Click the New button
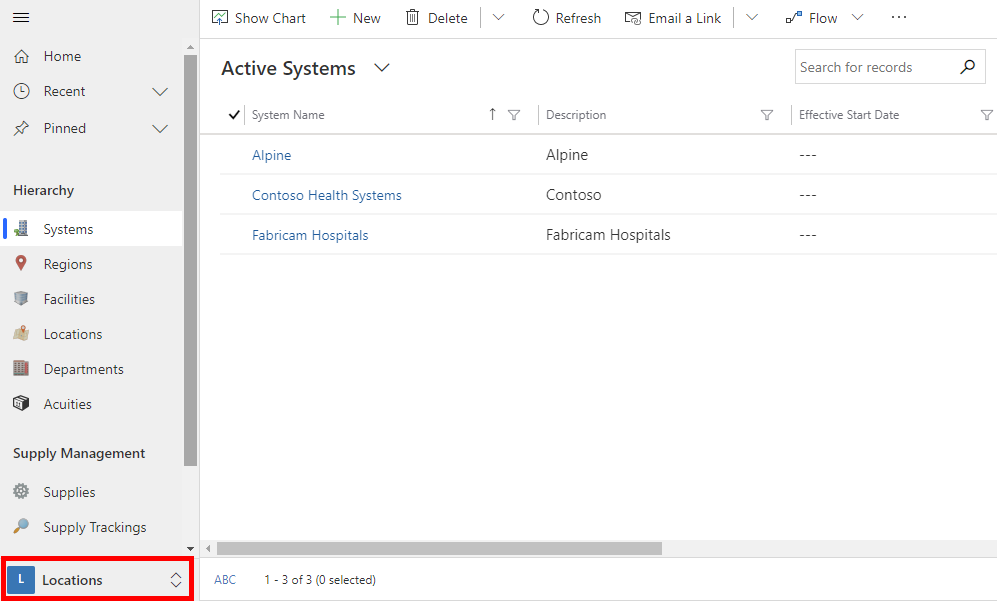 [355, 18]
